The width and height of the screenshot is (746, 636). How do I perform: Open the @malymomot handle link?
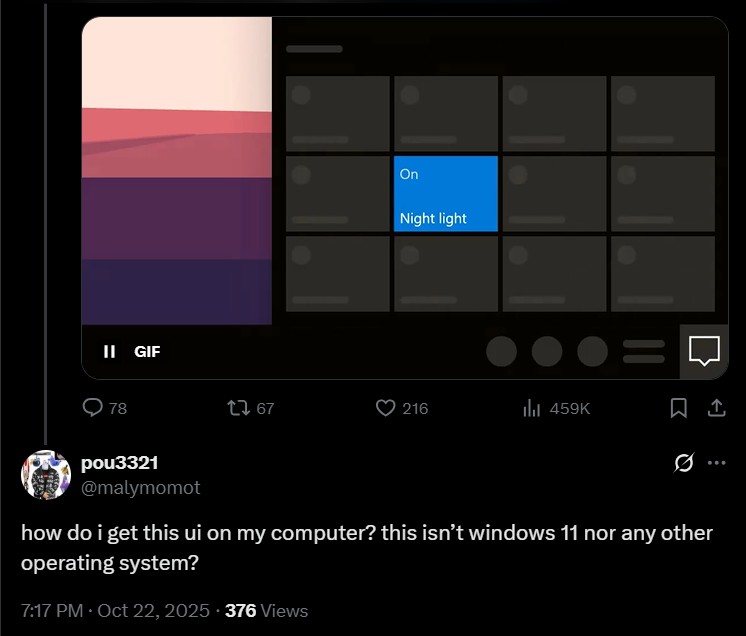140,487
